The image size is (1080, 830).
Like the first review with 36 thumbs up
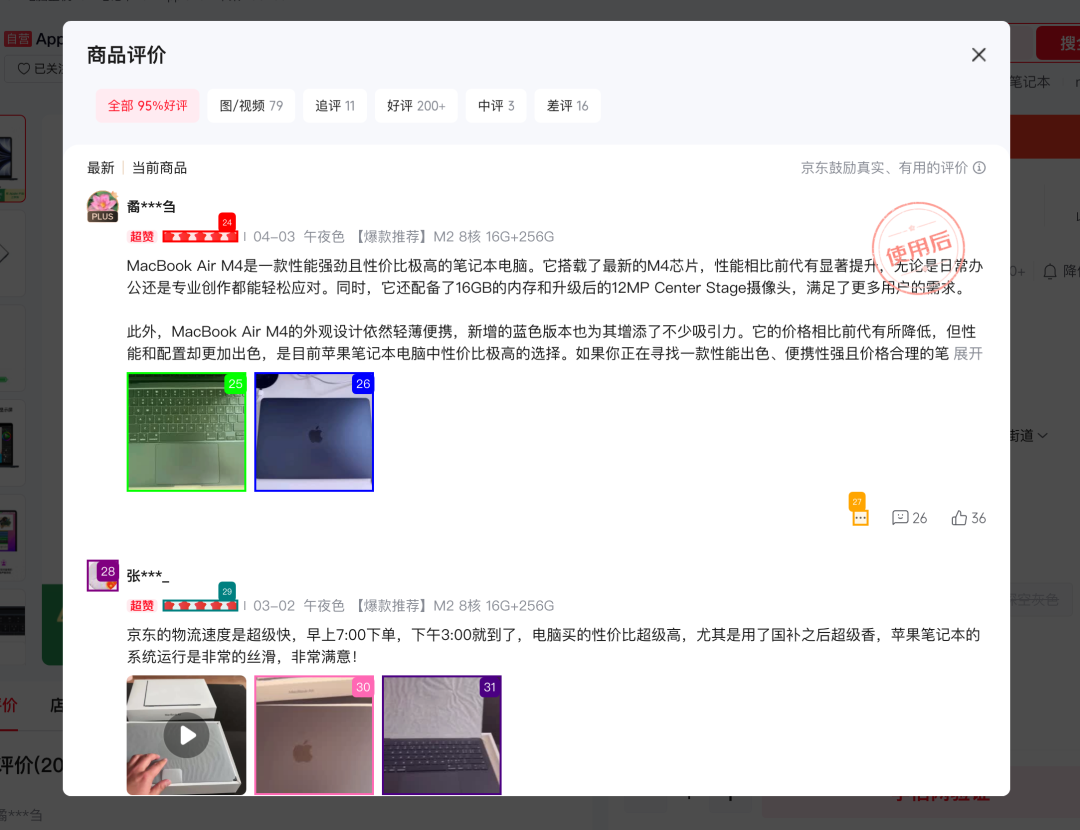click(x=968, y=518)
